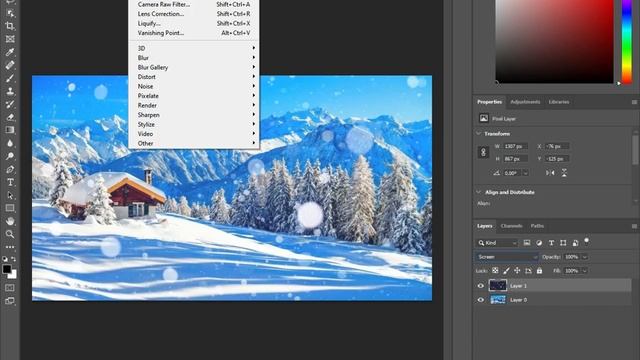Open the Edit Toolbar three-dots icon
Viewport: 640px width, 360px height.
pyautogui.click(x=10, y=247)
